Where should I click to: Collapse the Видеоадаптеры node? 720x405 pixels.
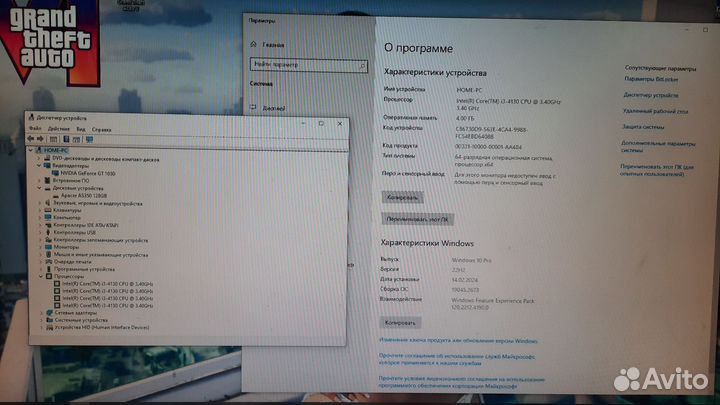pos(39,165)
